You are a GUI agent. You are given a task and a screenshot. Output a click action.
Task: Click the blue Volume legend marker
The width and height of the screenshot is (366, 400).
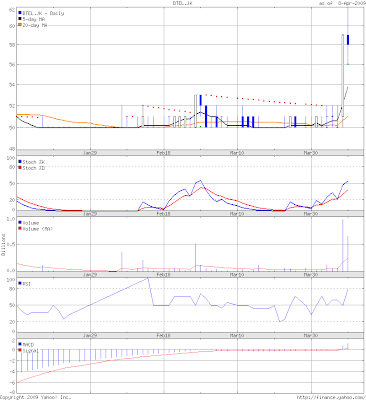[20, 223]
